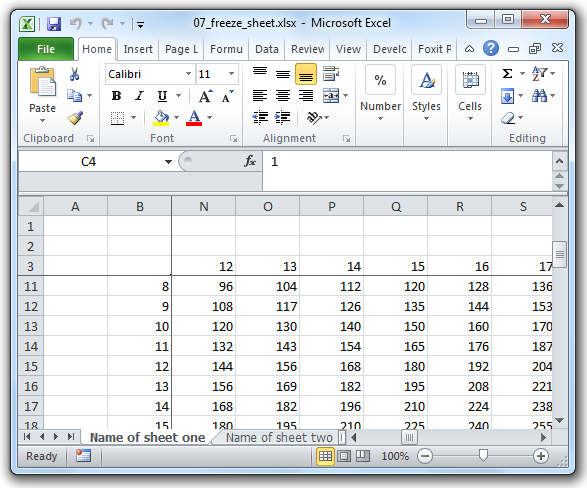Click the Find & Select binoculars icon
This screenshot has height=488, width=587.
(539, 96)
